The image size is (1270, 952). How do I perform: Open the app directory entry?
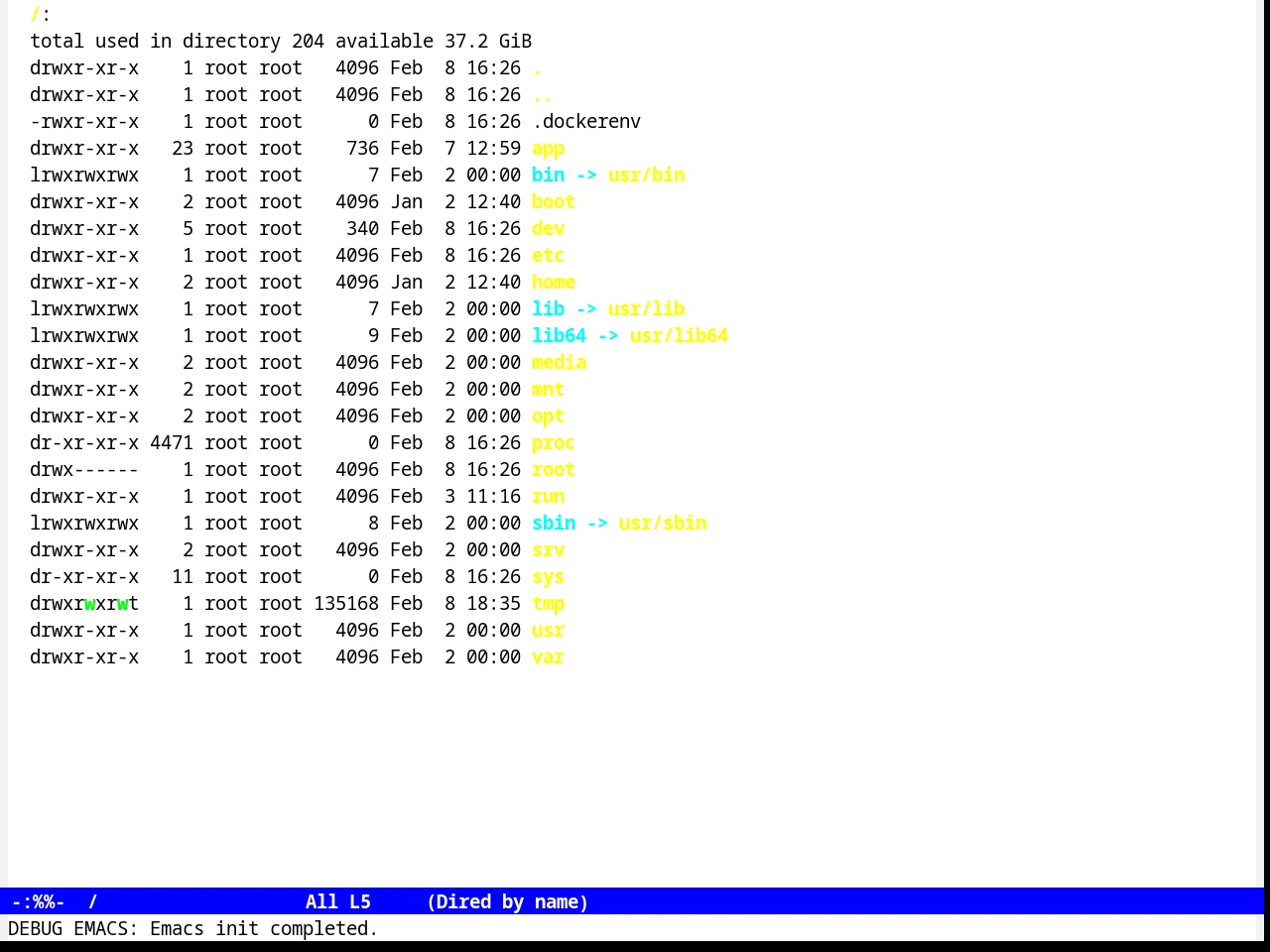(548, 149)
